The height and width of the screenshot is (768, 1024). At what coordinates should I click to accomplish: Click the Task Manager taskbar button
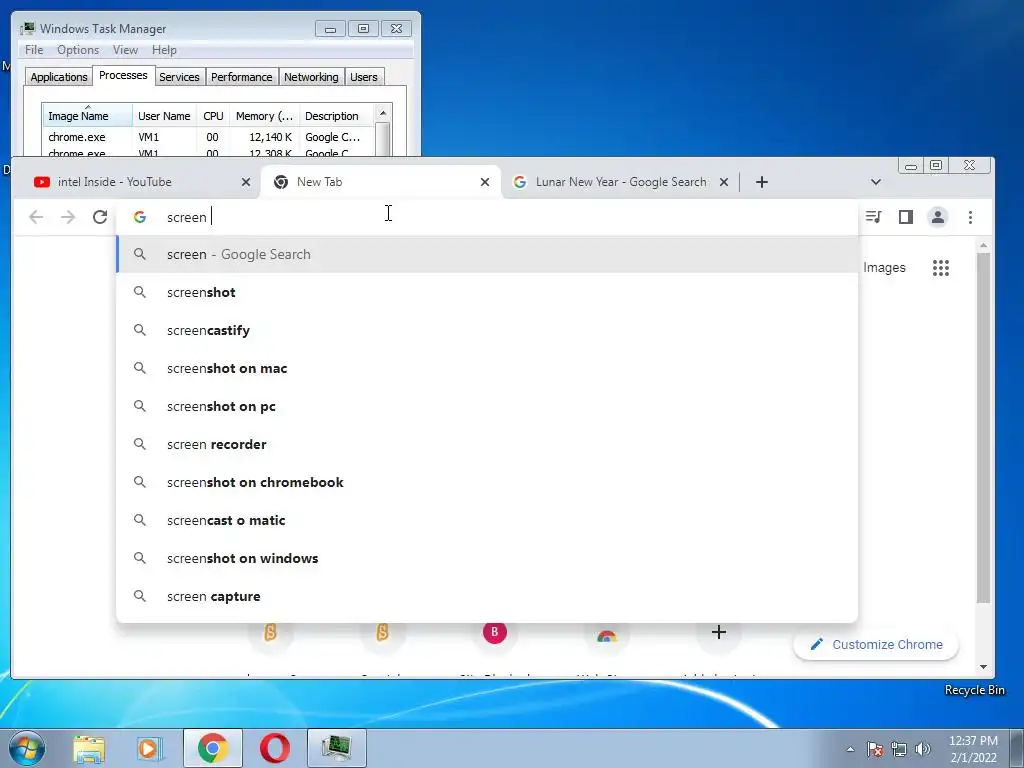click(x=336, y=748)
